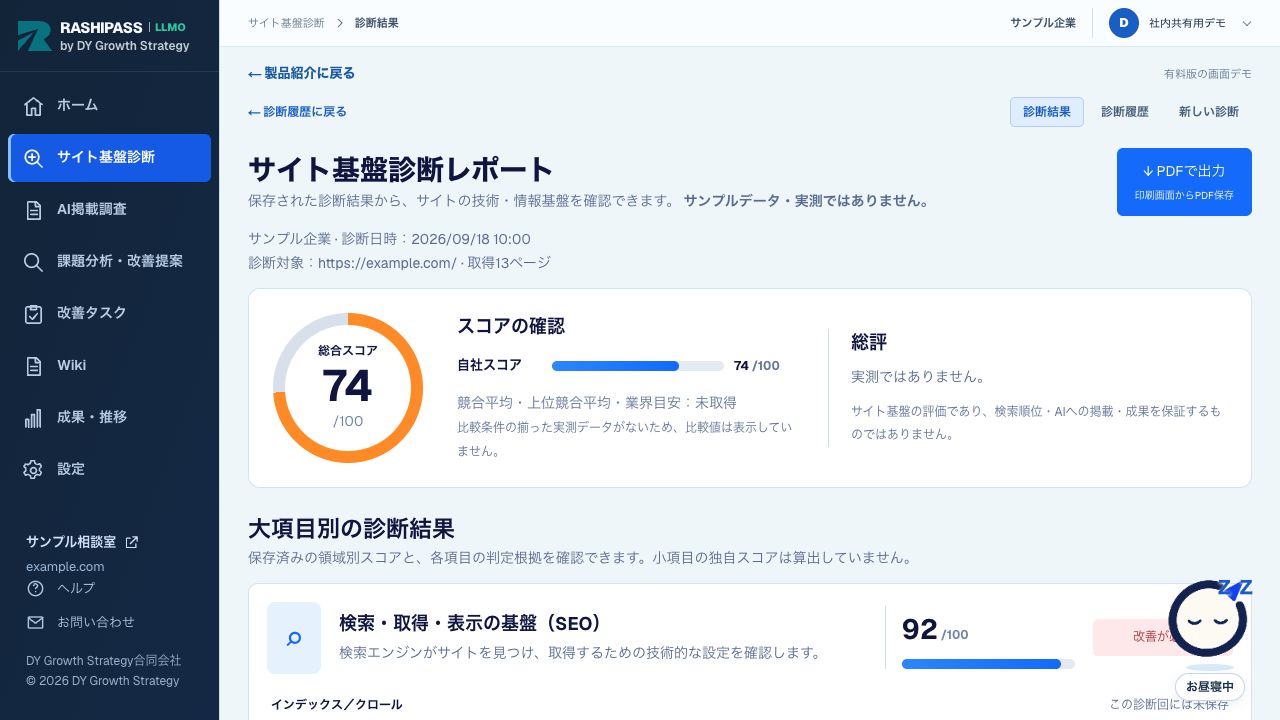Click the SEO section search icon

pyautogui.click(x=294, y=638)
